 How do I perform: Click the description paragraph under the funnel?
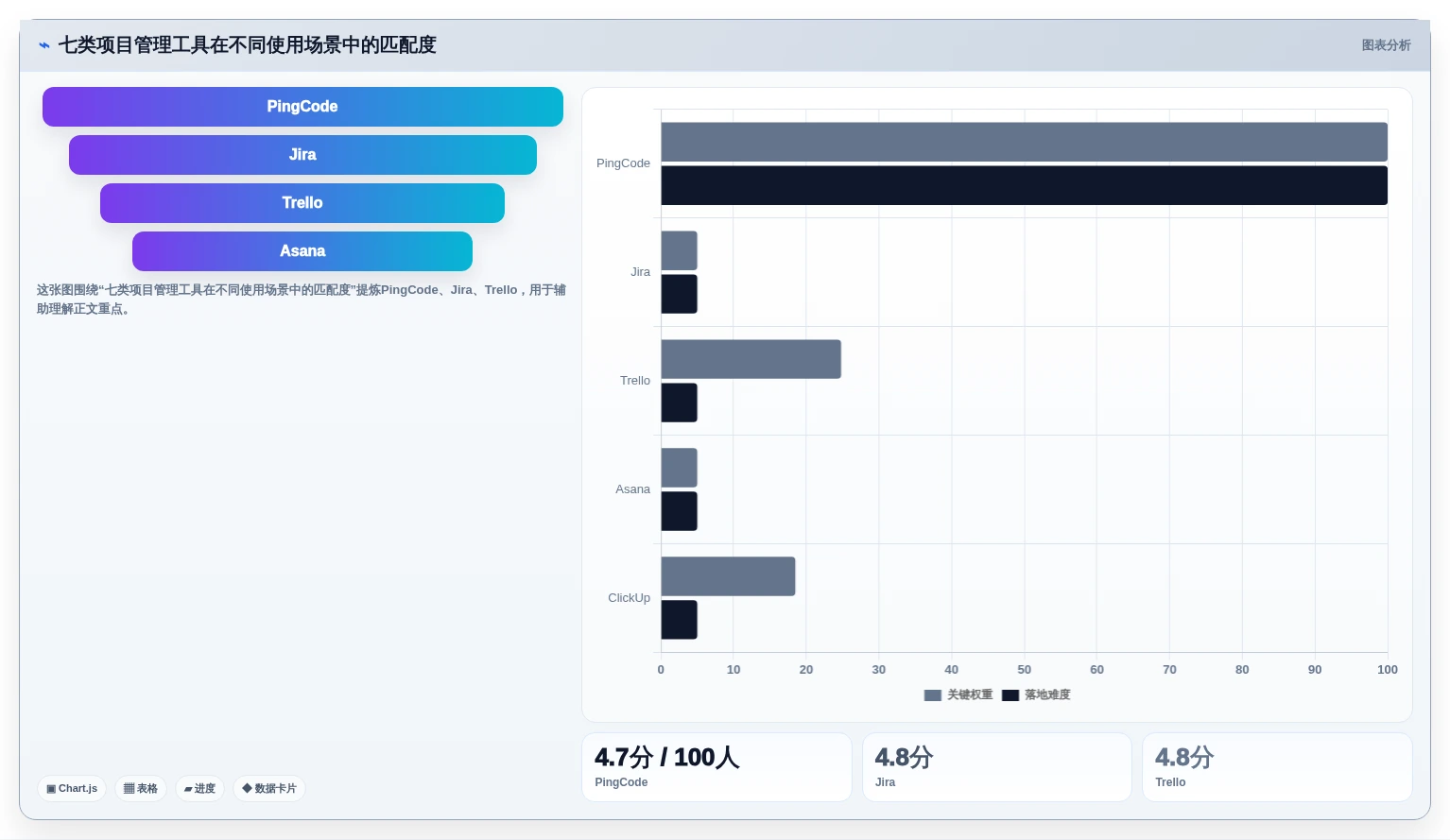pos(301,300)
